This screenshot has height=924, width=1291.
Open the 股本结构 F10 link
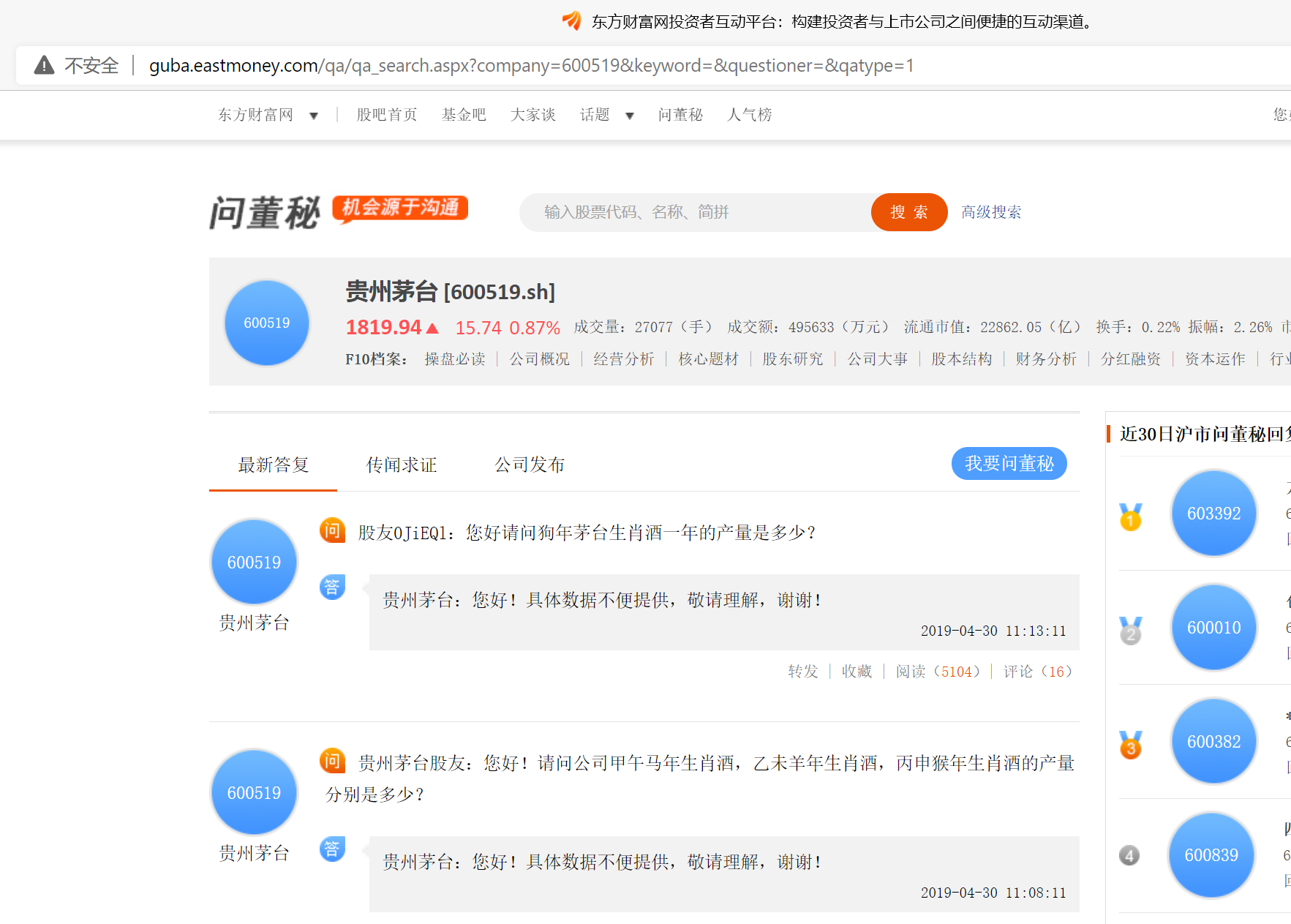(x=962, y=359)
